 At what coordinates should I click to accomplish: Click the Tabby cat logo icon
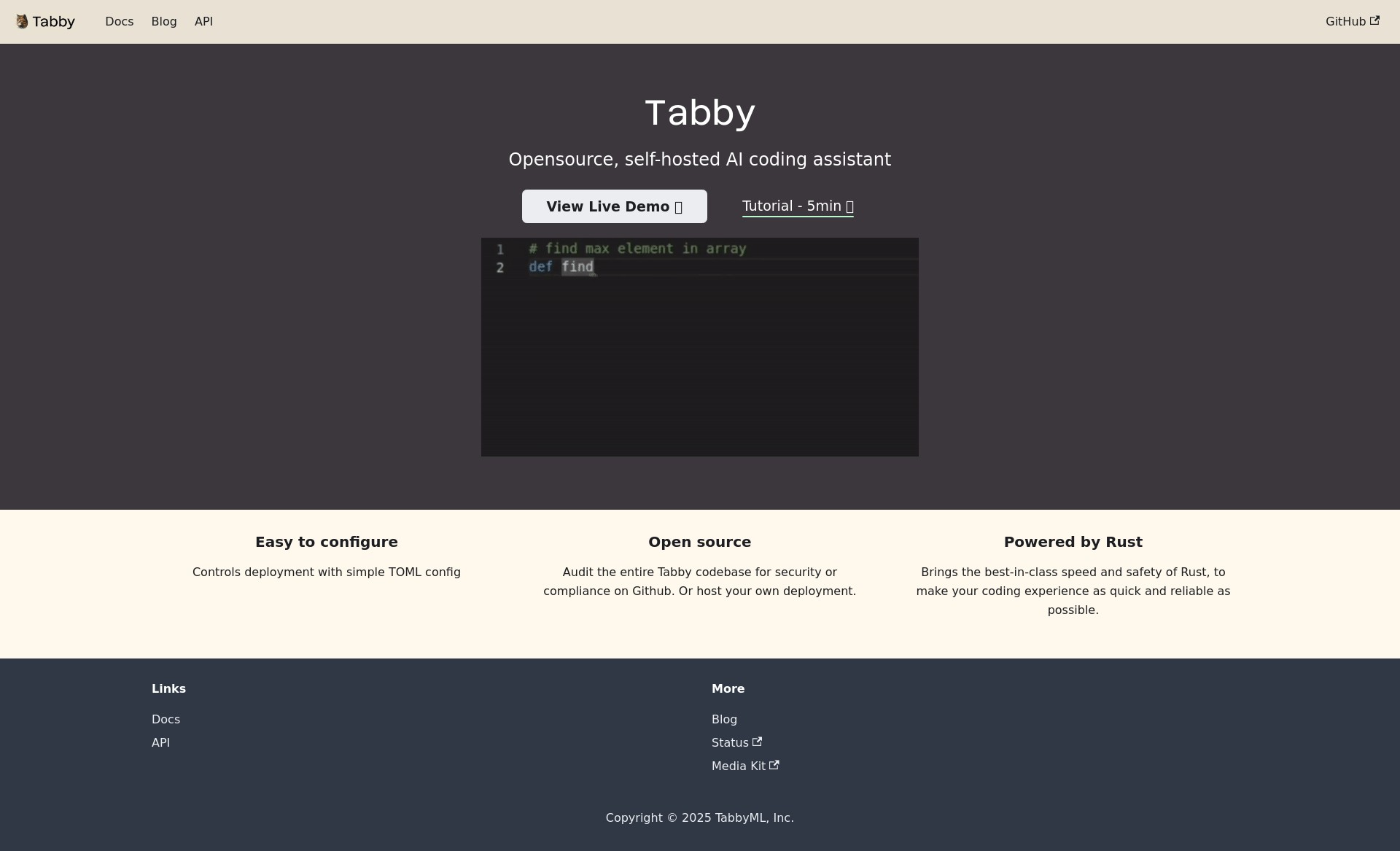coord(23,21)
